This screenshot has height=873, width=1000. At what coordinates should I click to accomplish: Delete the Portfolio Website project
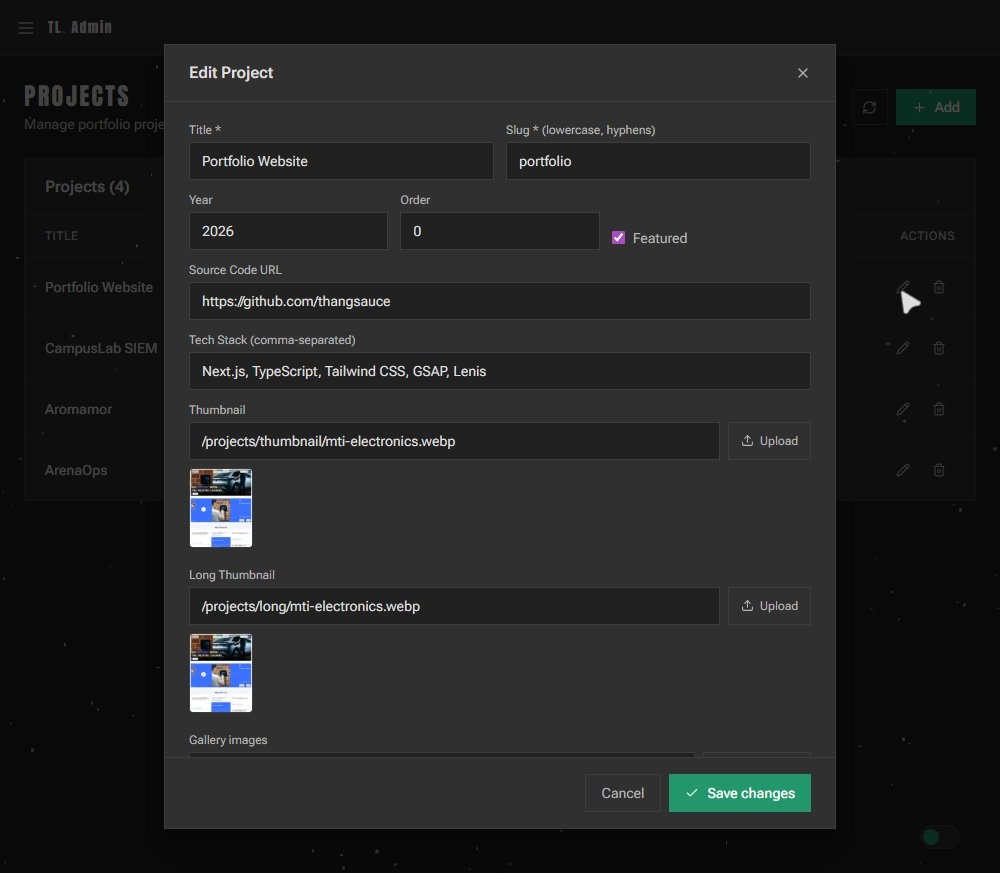(x=939, y=287)
